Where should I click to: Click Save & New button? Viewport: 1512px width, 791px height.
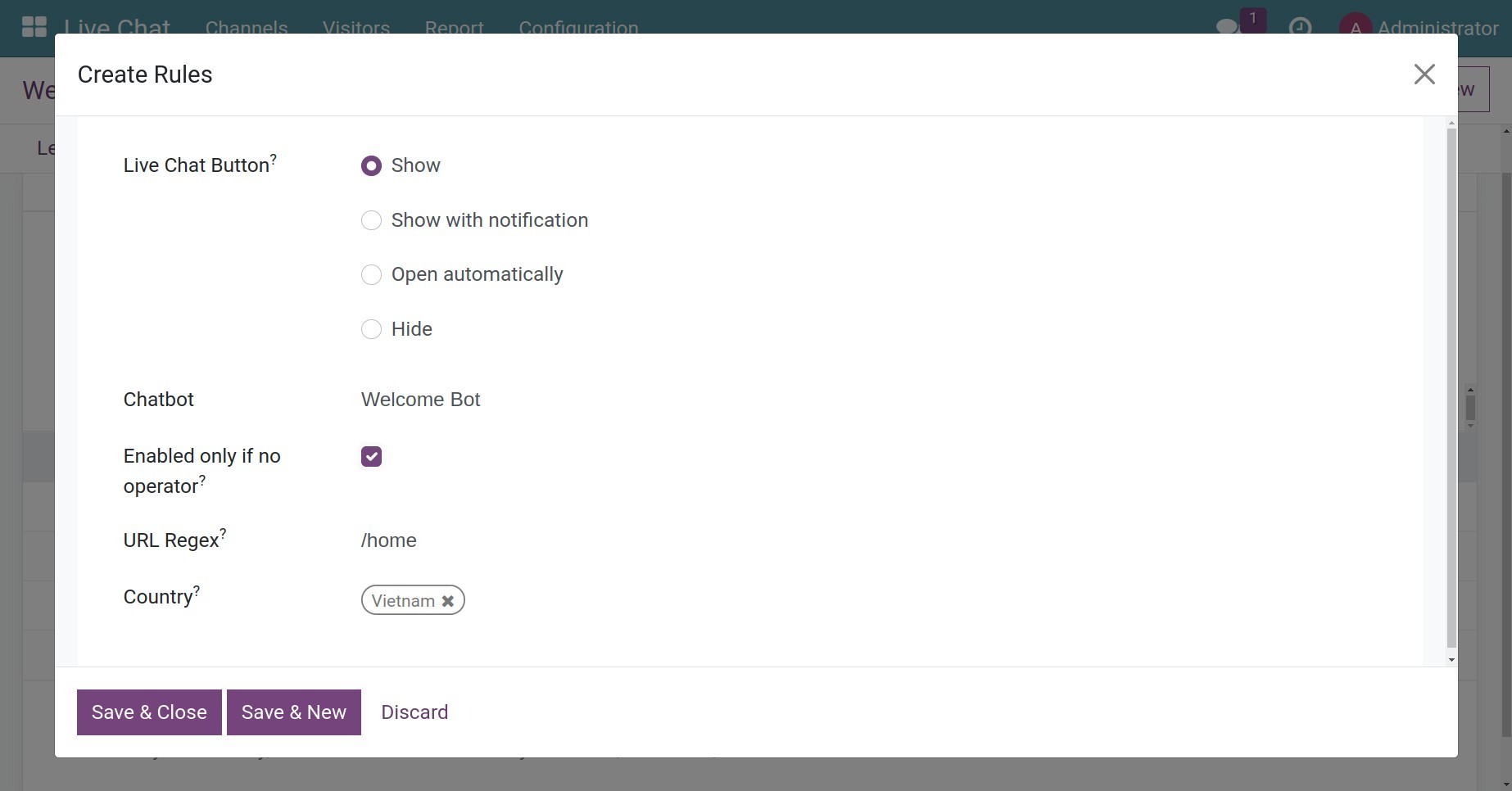click(x=293, y=712)
